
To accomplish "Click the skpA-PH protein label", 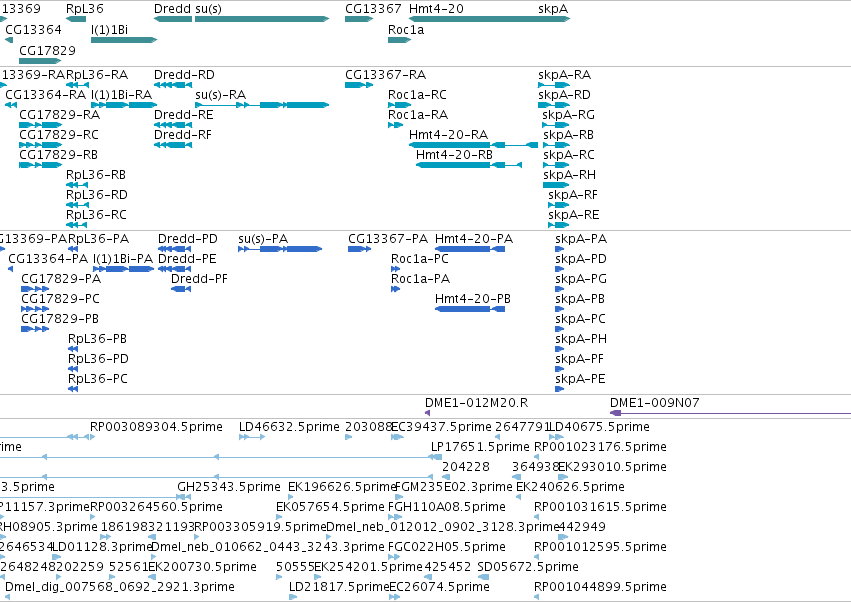I will (x=581, y=339).
